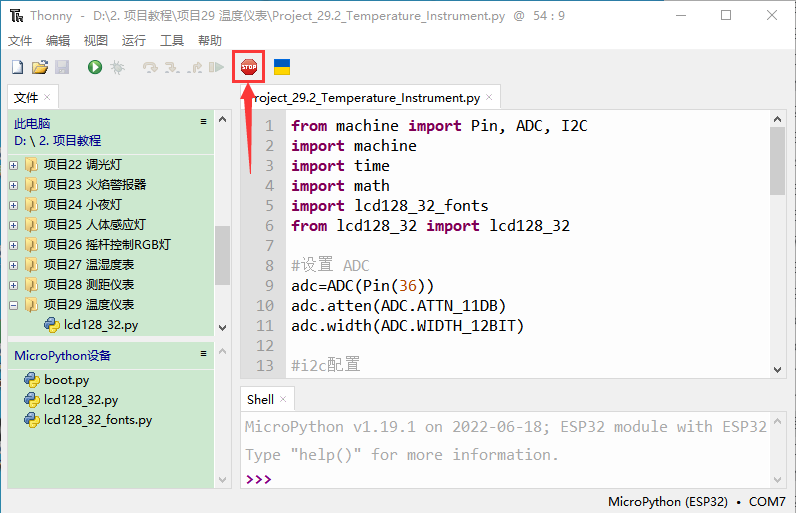Switch to the Shell tab

click(x=260, y=399)
